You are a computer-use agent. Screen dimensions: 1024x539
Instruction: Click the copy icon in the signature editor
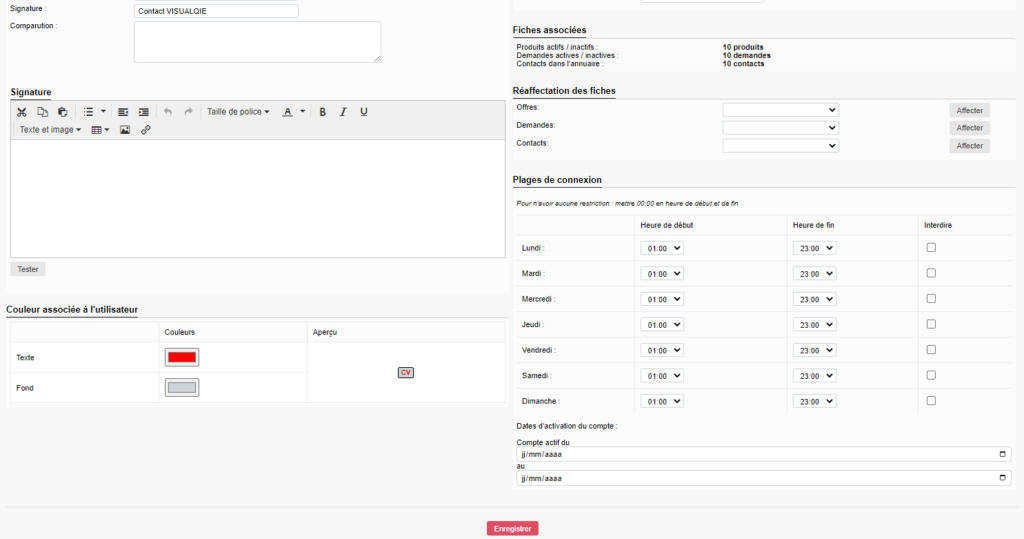42,112
